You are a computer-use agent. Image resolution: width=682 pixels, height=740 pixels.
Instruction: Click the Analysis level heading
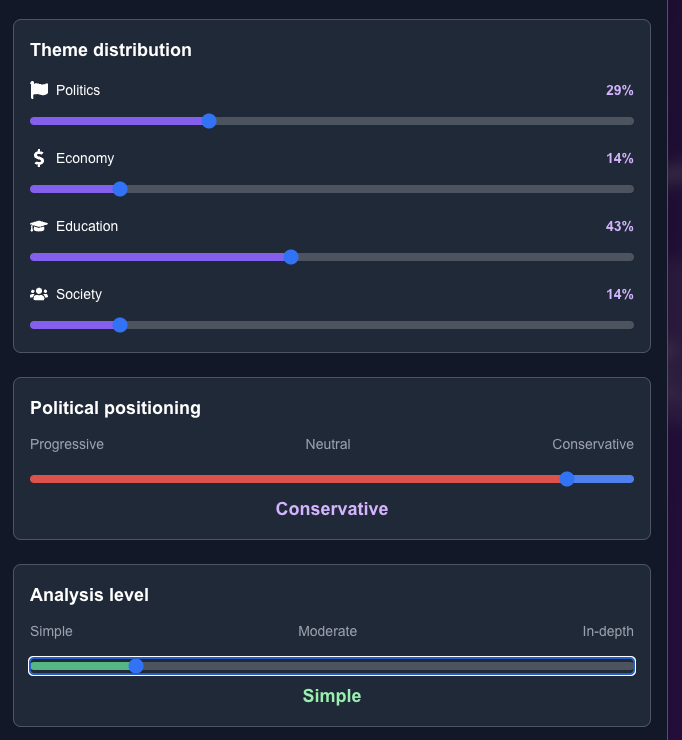pos(89,595)
